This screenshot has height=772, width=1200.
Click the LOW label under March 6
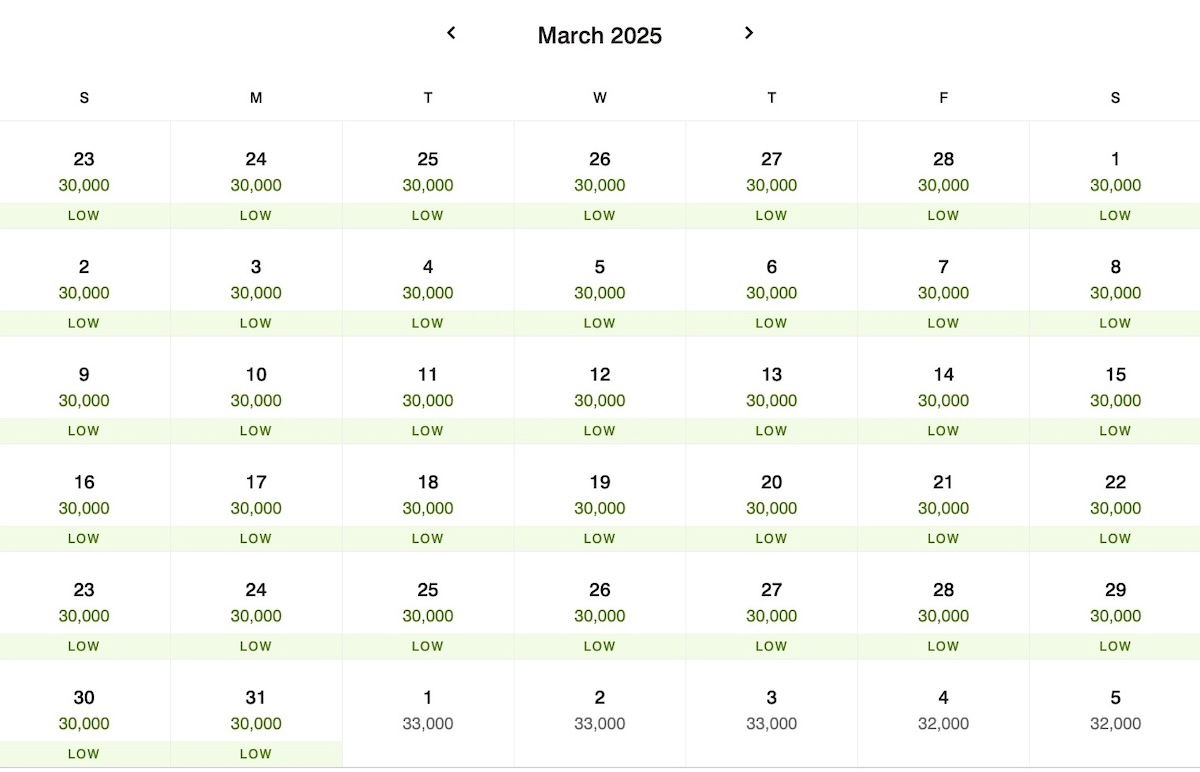click(x=771, y=323)
